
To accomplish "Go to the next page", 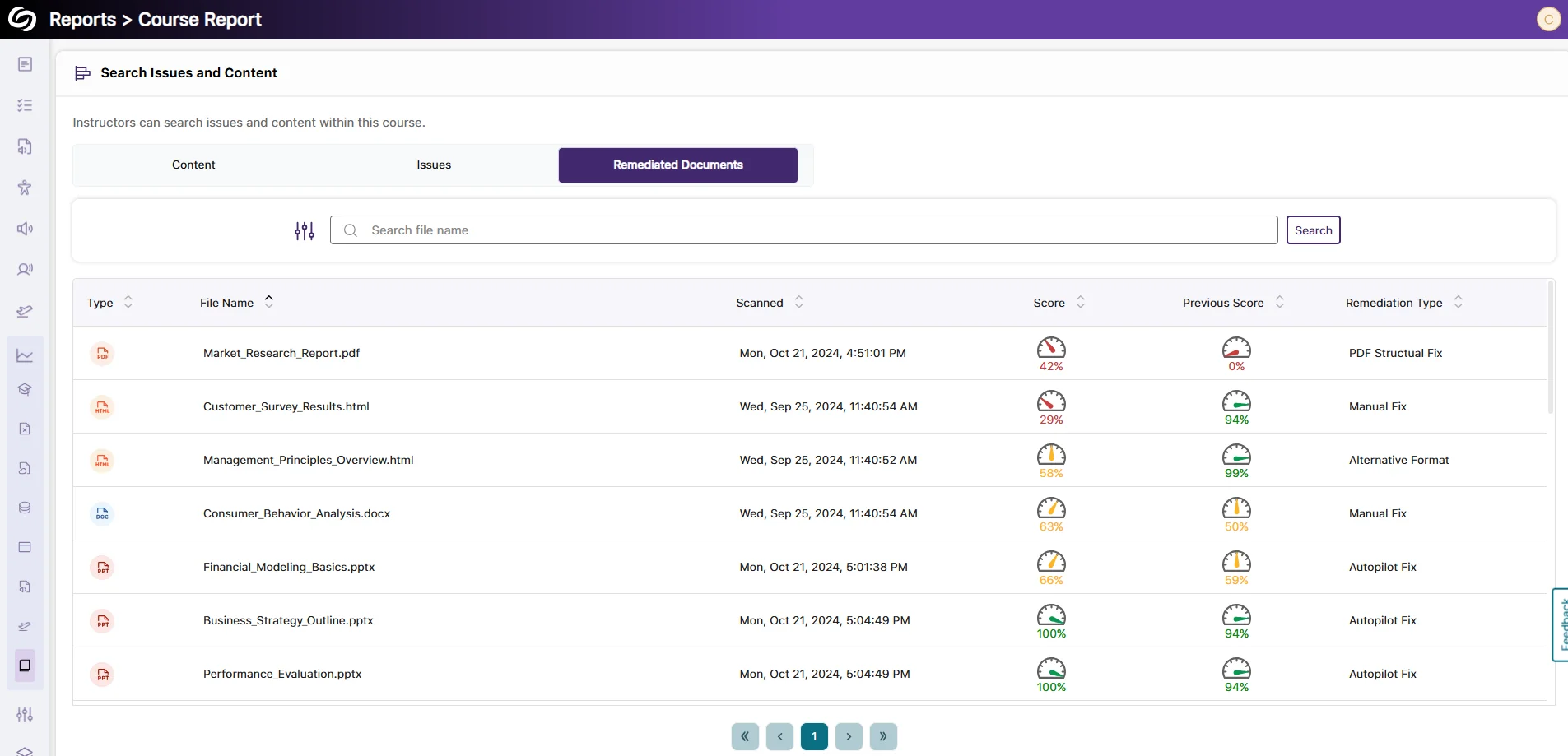I will pyautogui.click(x=849, y=736).
